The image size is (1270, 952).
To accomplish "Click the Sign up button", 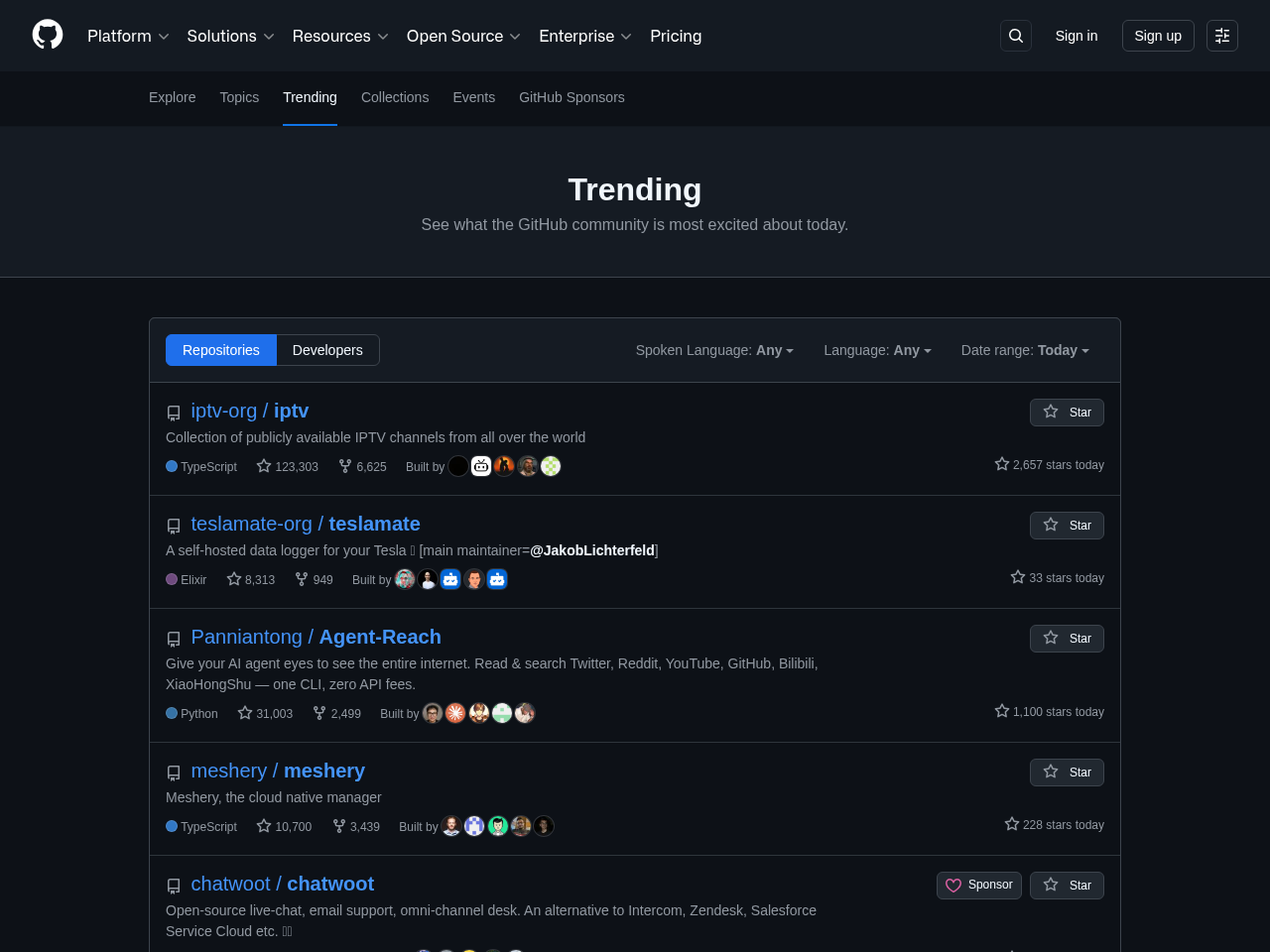I will click(x=1158, y=36).
